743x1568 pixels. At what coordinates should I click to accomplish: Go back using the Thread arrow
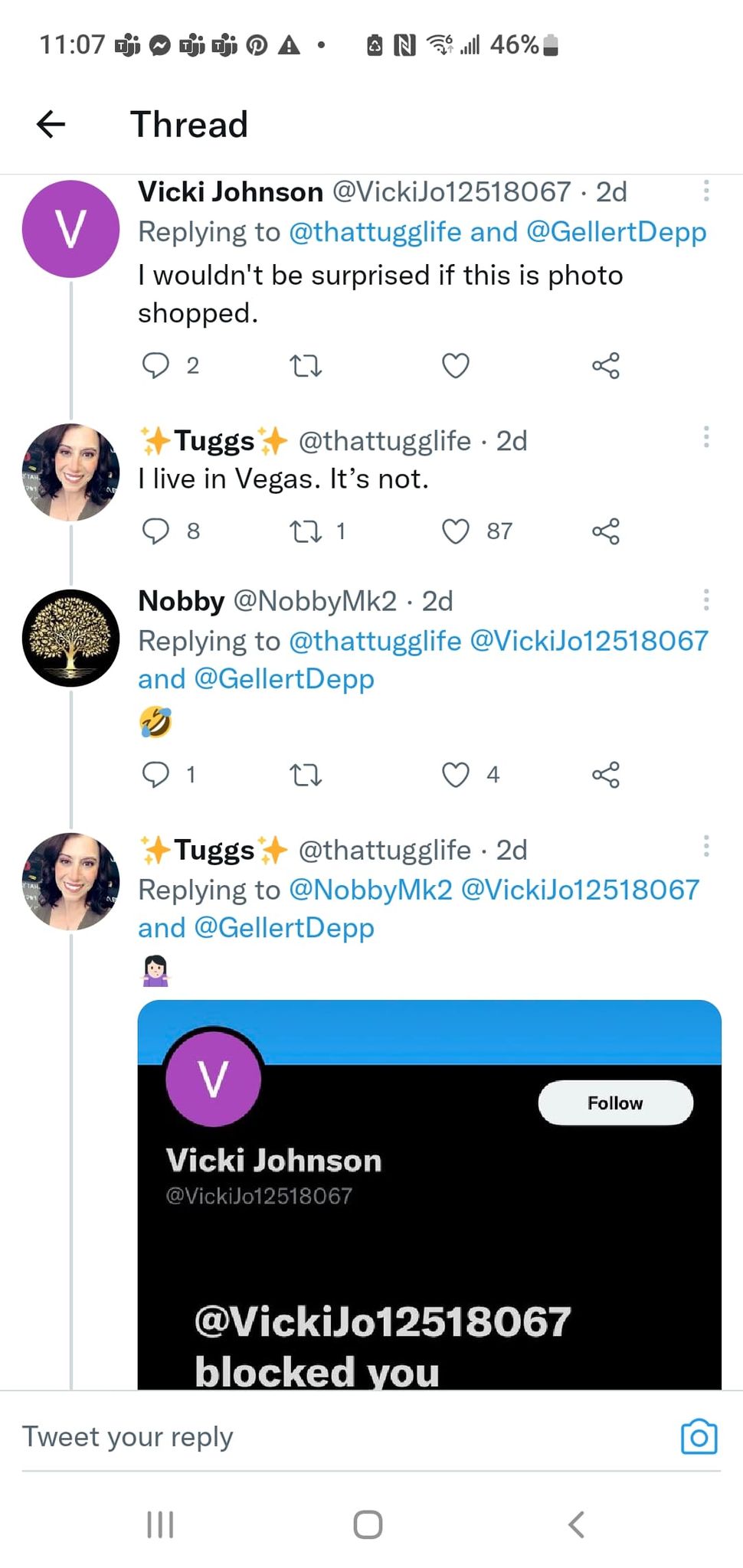pos(51,124)
